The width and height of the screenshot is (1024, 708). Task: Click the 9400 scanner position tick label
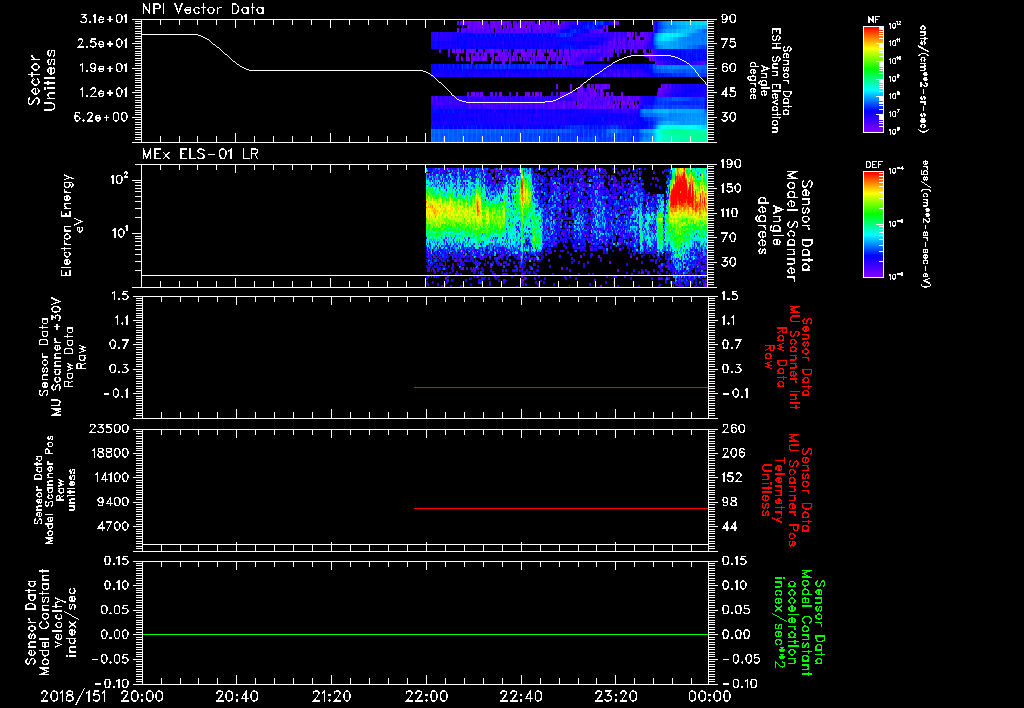pyautogui.click(x=113, y=502)
